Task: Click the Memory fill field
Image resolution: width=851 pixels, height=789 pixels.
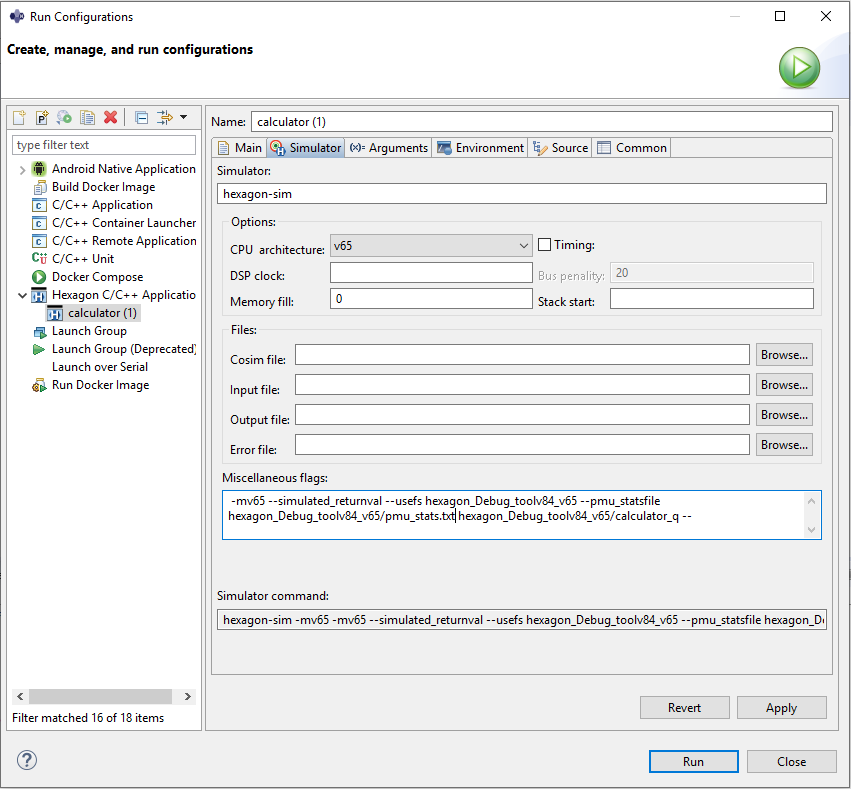Action: pos(431,298)
